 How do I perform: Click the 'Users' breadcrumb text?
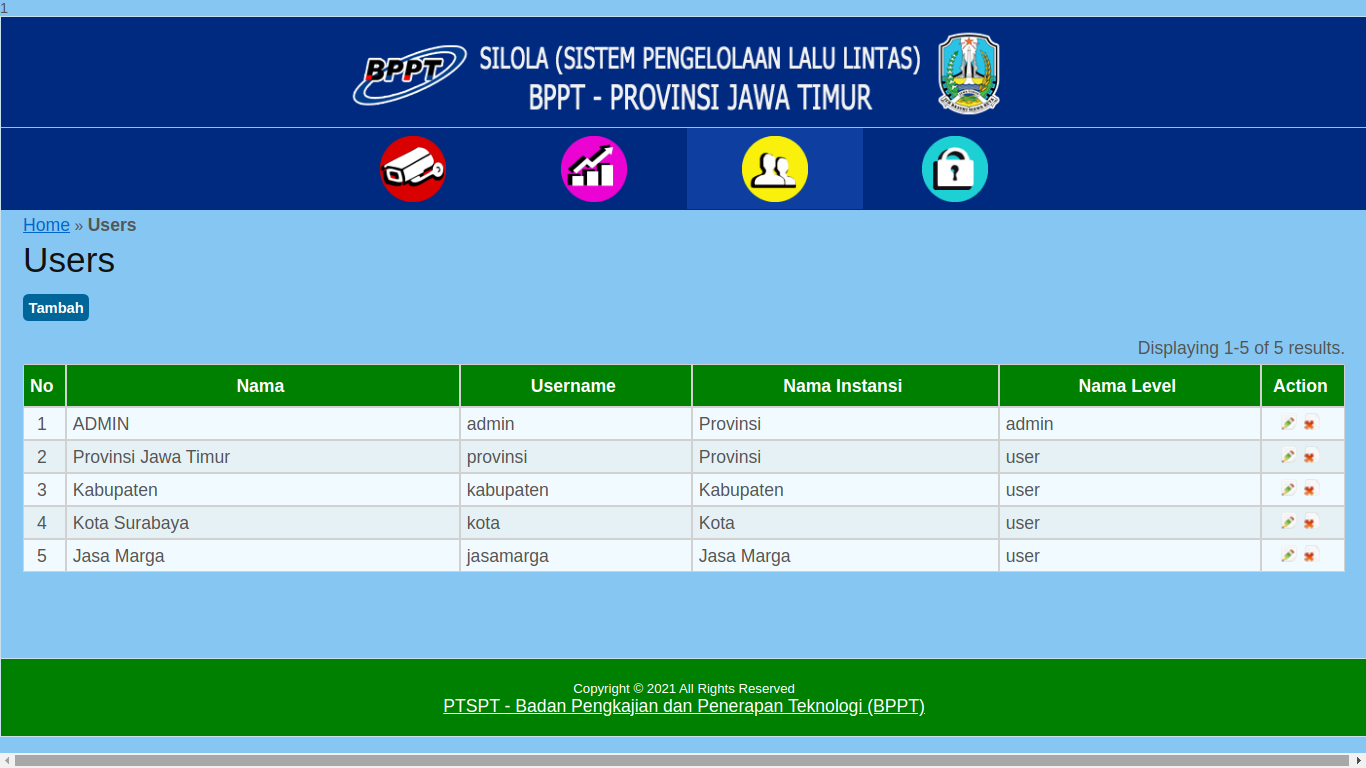(x=112, y=225)
